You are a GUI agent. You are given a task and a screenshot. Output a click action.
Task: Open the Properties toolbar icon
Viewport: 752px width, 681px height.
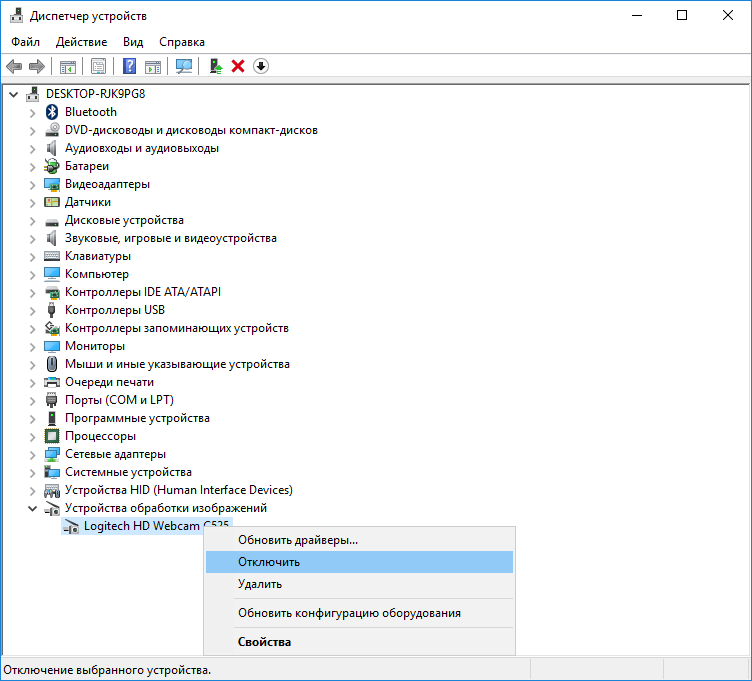(x=98, y=66)
